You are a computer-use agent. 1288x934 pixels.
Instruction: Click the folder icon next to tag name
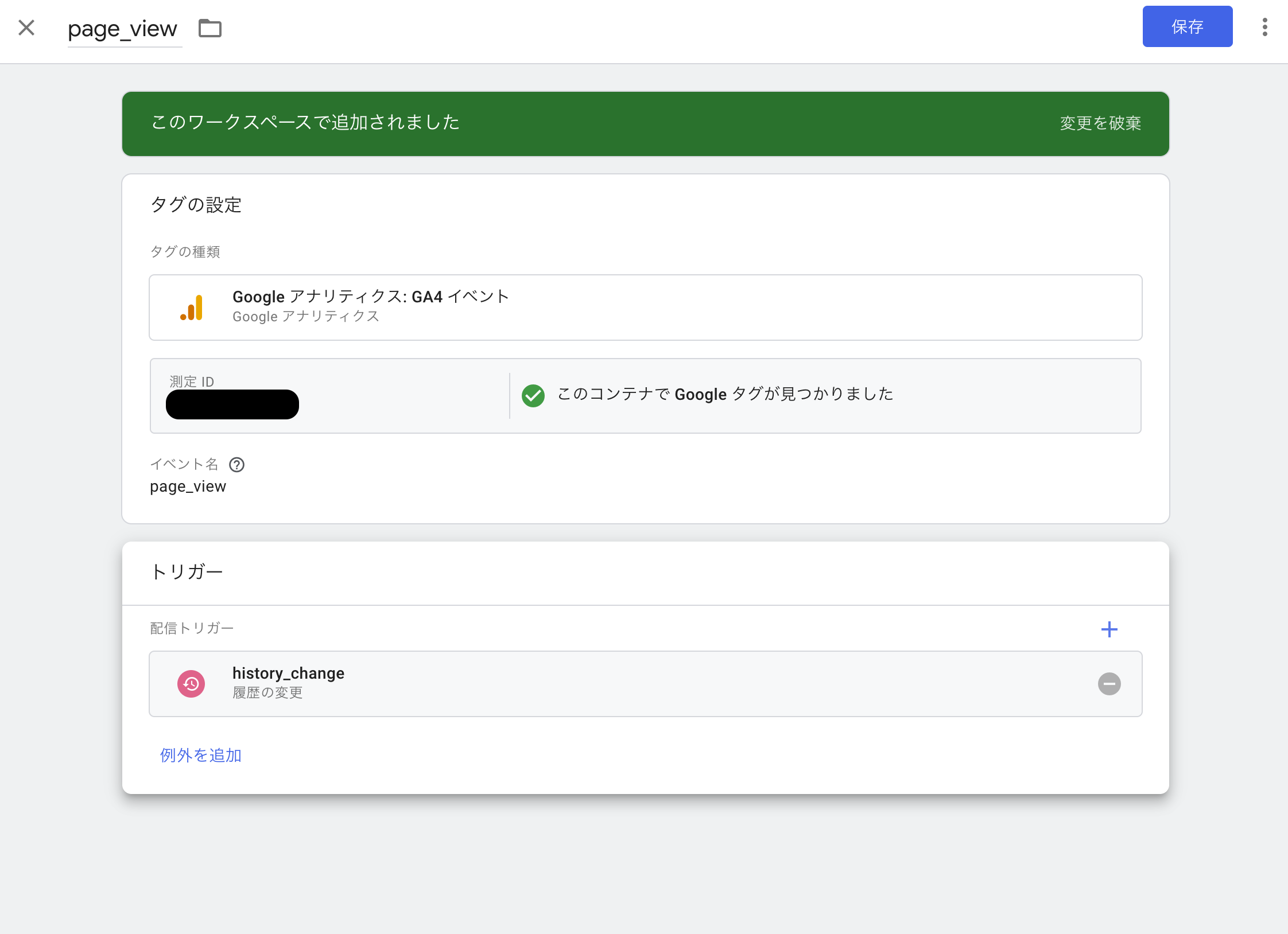tap(210, 28)
